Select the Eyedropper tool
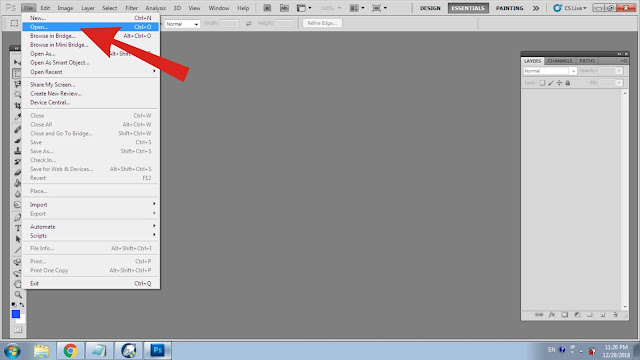 pyautogui.click(x=17, y=117)
